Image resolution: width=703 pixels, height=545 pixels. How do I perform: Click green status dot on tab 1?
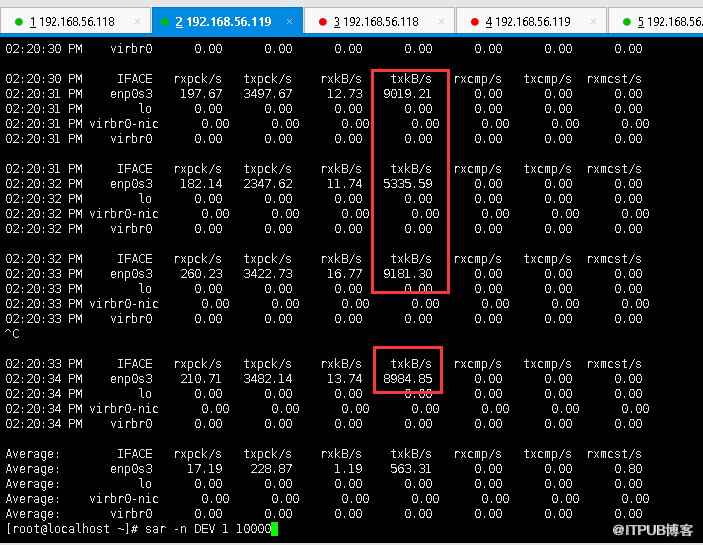coord(17,21)
